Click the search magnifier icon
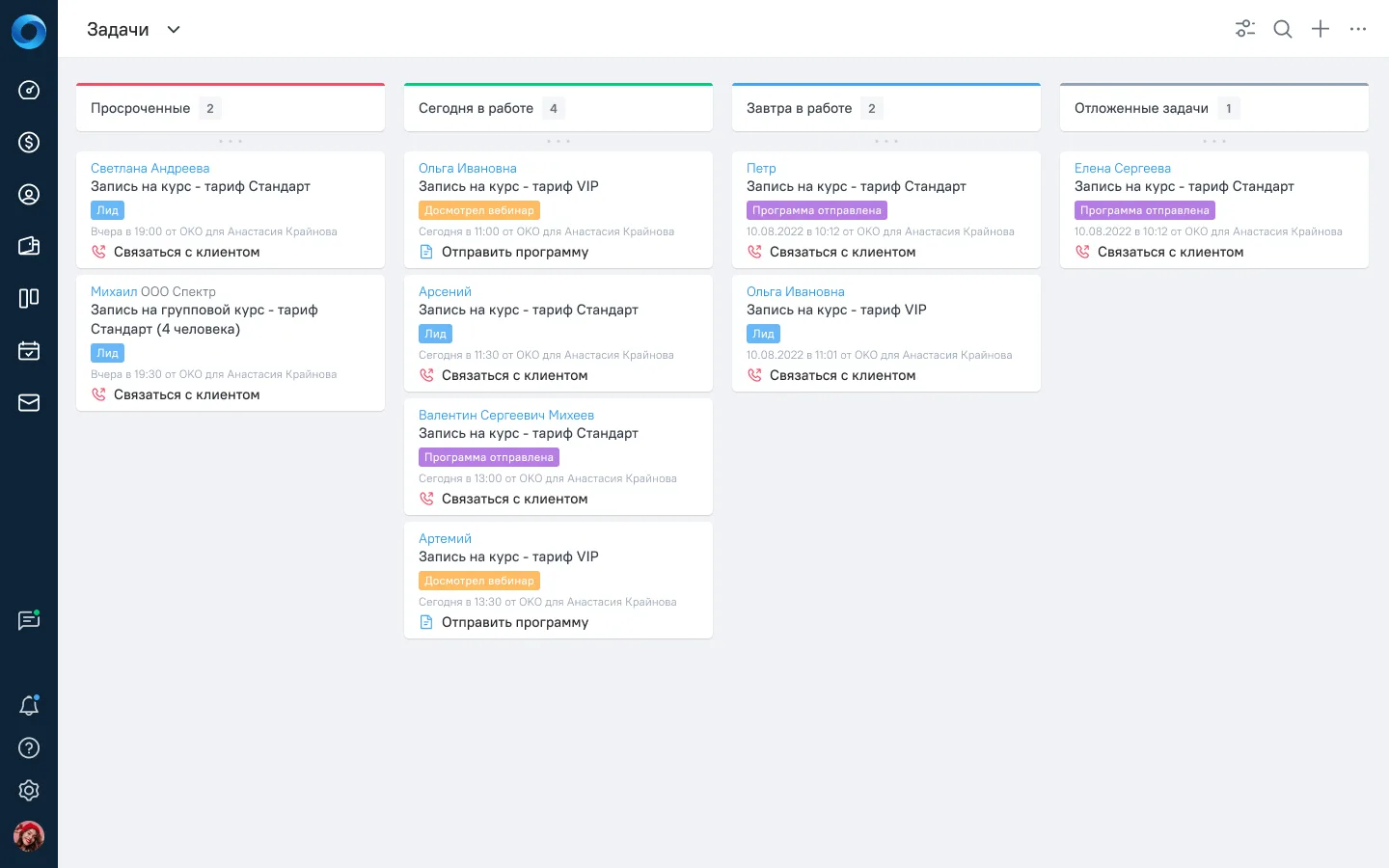The image size is (1389, 868). tap(1283, 29)
